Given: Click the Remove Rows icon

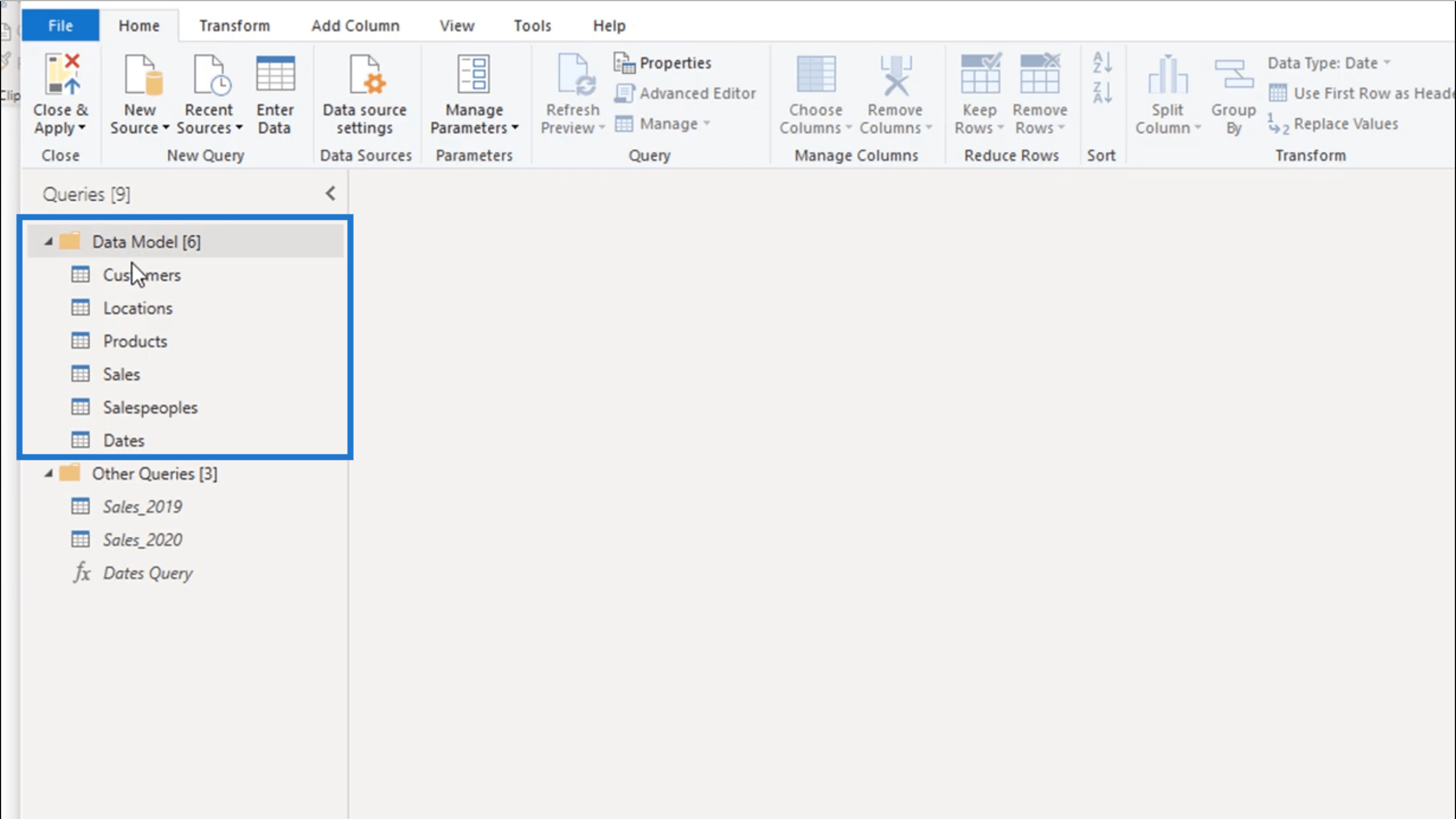Looking at the screenshot, I should pyautogui.click(x=1040, y=74).
